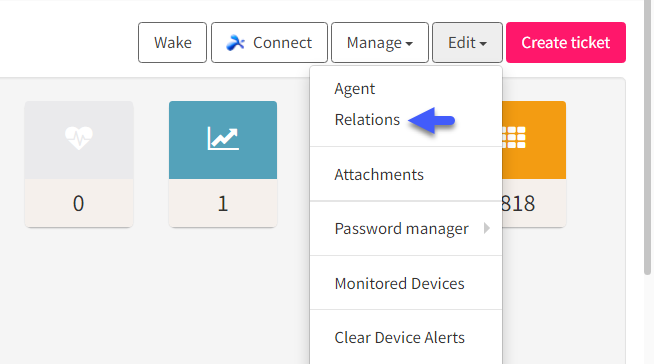Image resolution: width=654 pixels, height=364 pixels.
Task: Click the Wake button
Action: (x=172, y=43)
